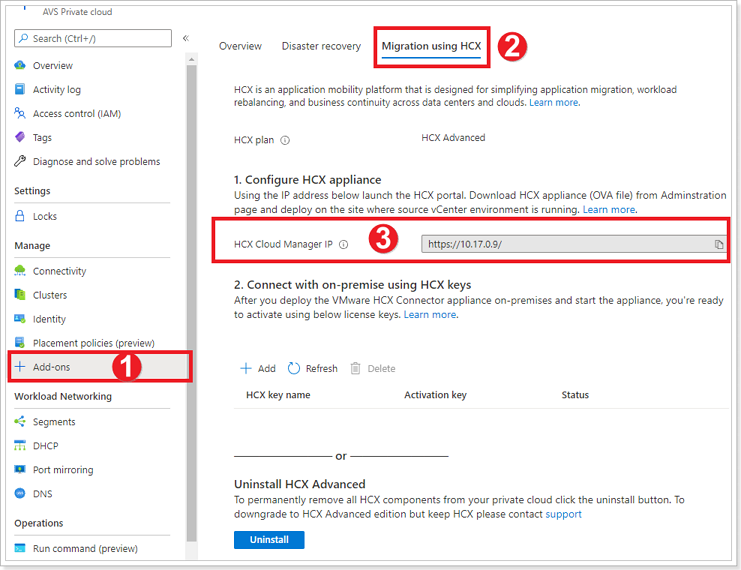Viewport: 741px width, 570px height.
Task: Click the Segments icon
Action: (x=20, y=421)
